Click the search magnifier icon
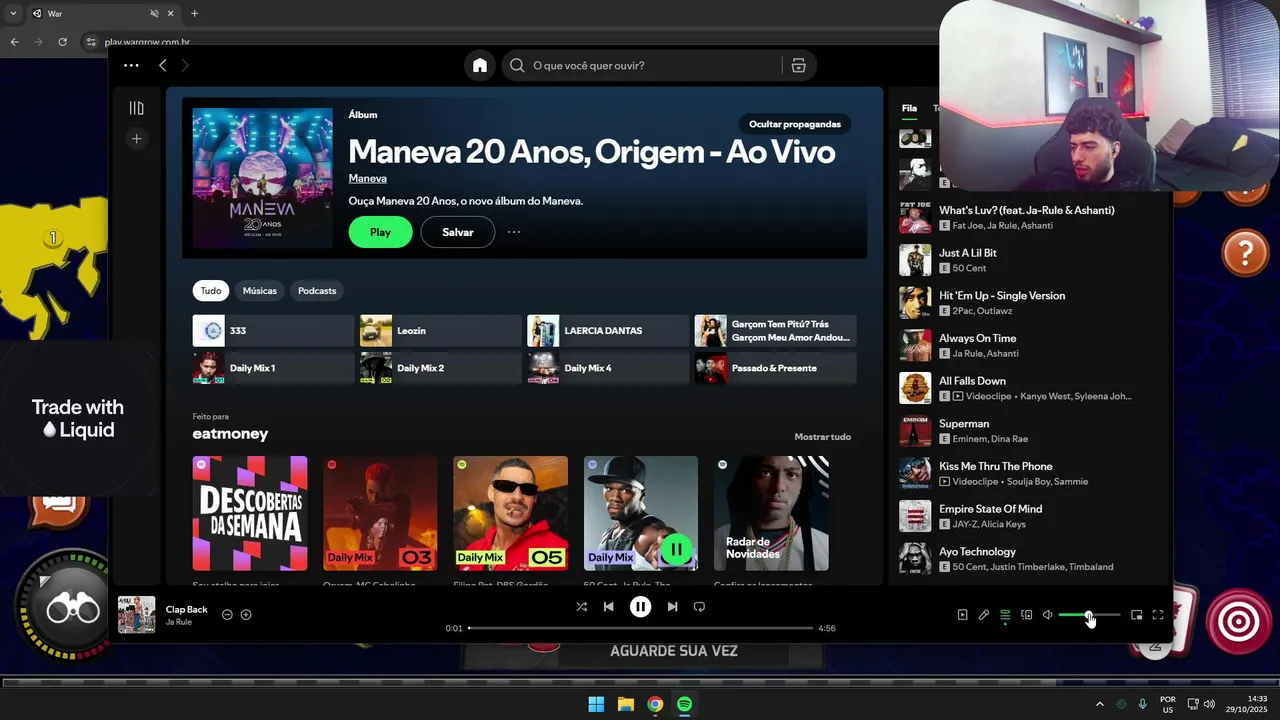1280x720 pixels. click(517, 65)
